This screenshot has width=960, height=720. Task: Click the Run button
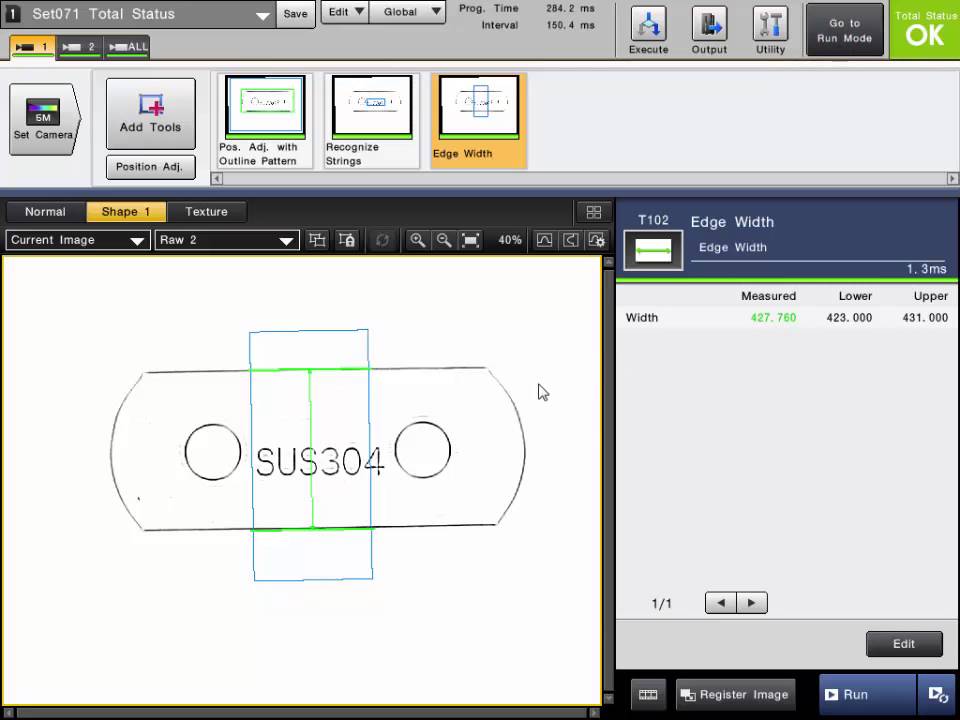tap(868, 694)
